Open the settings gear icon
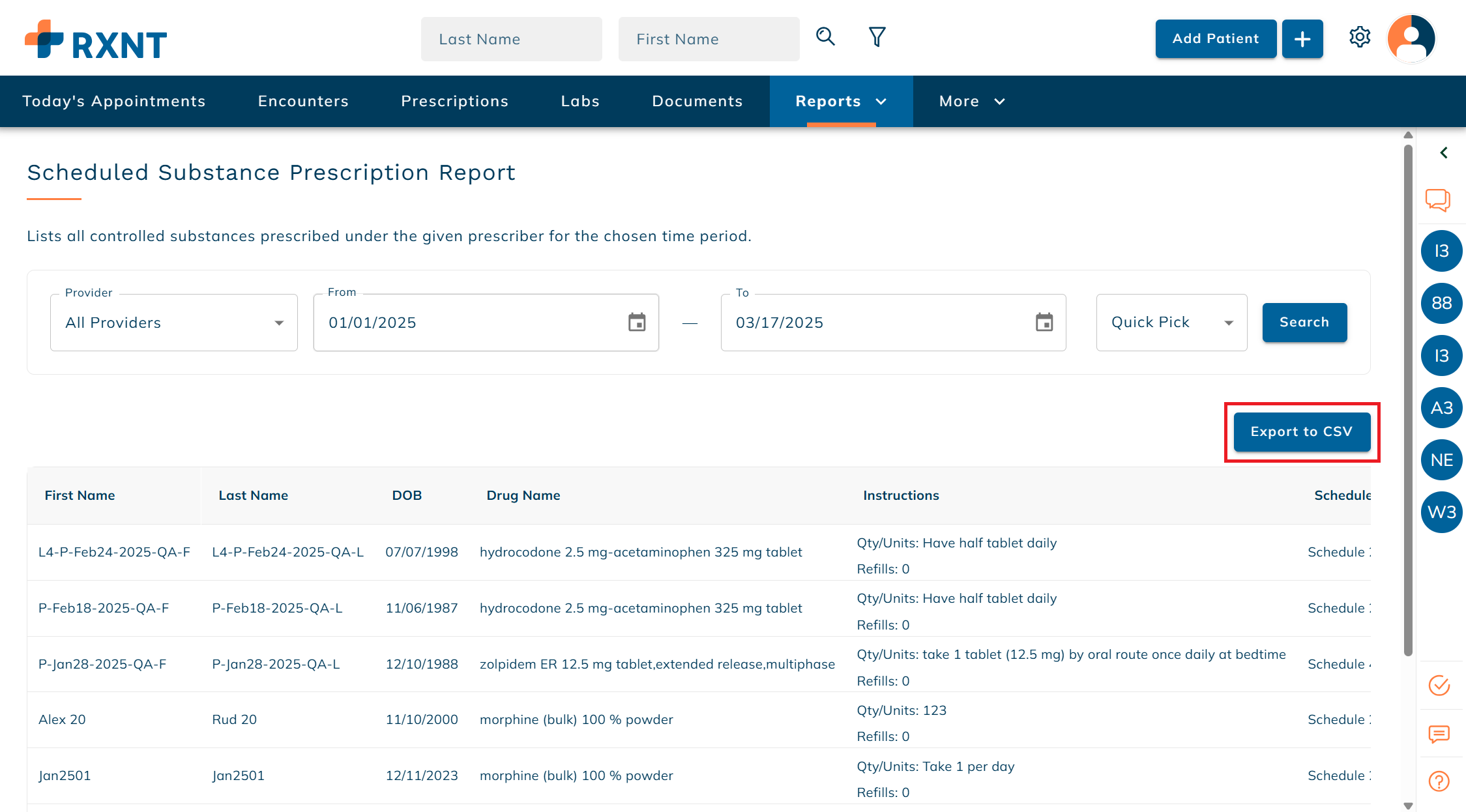 click(1360, 37)
